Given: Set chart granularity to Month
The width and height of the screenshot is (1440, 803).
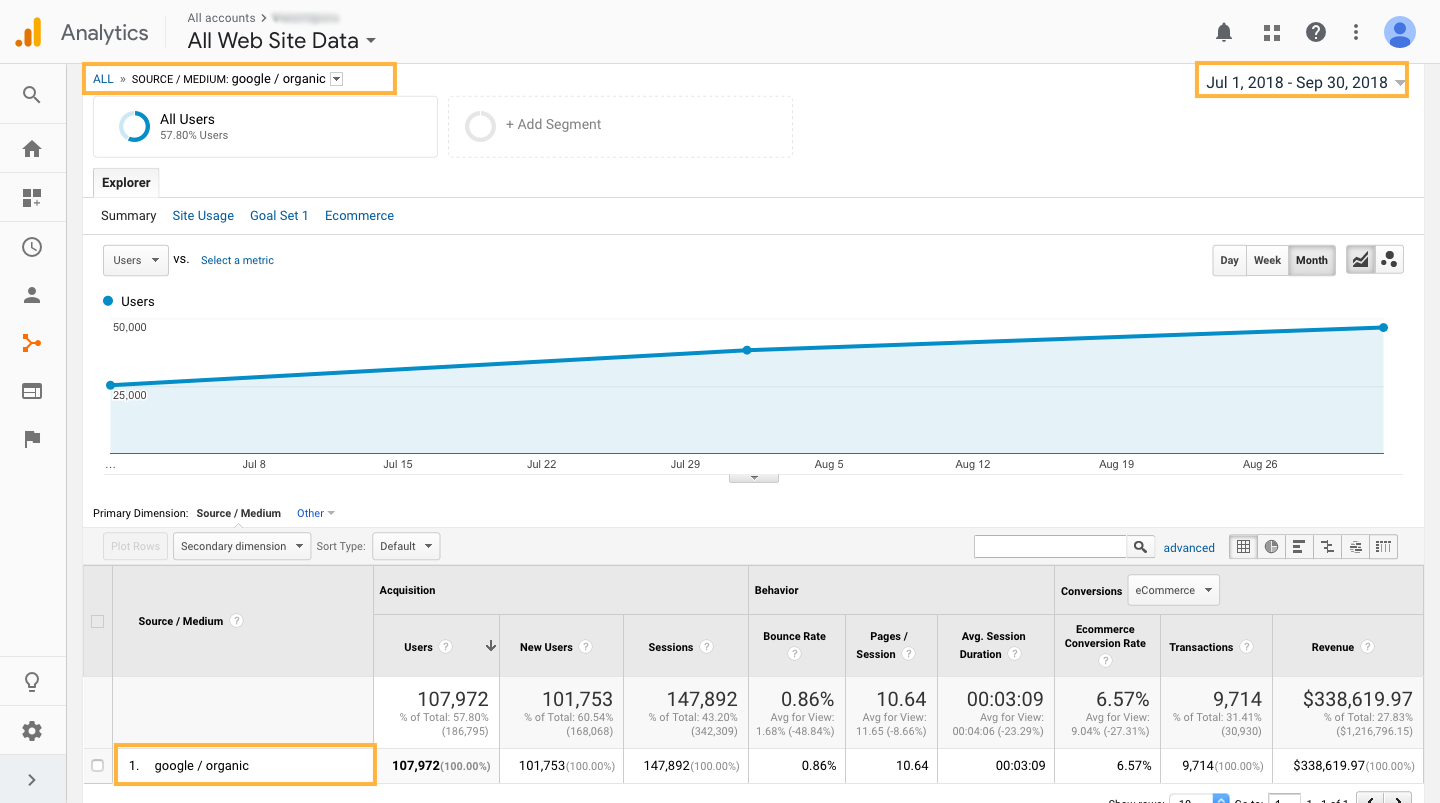Looking at the screenshot, I should point(1312,260).
